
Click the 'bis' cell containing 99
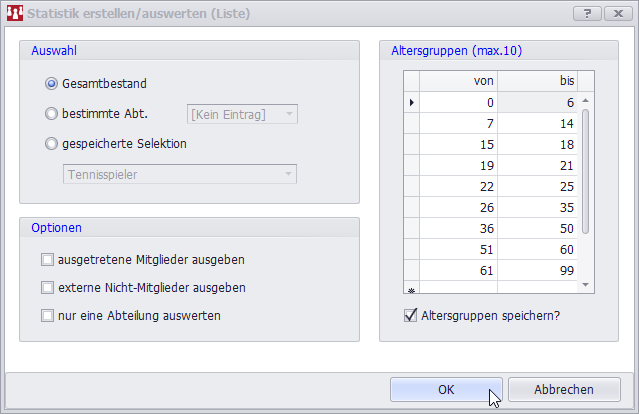(536, 269)
